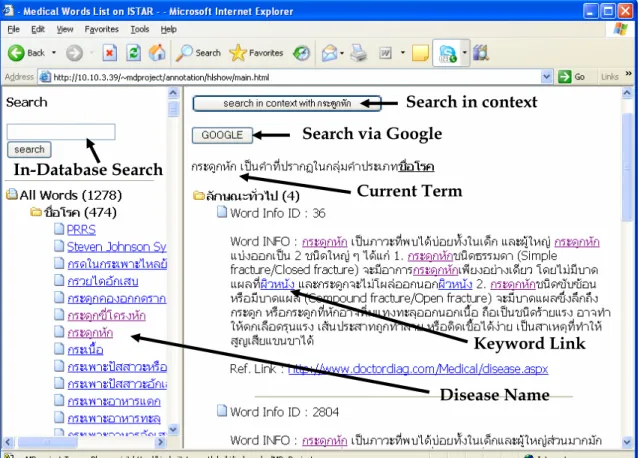640x458 pixels.
Task: Print the page with the printer icon
Action: tap(359, 53)
